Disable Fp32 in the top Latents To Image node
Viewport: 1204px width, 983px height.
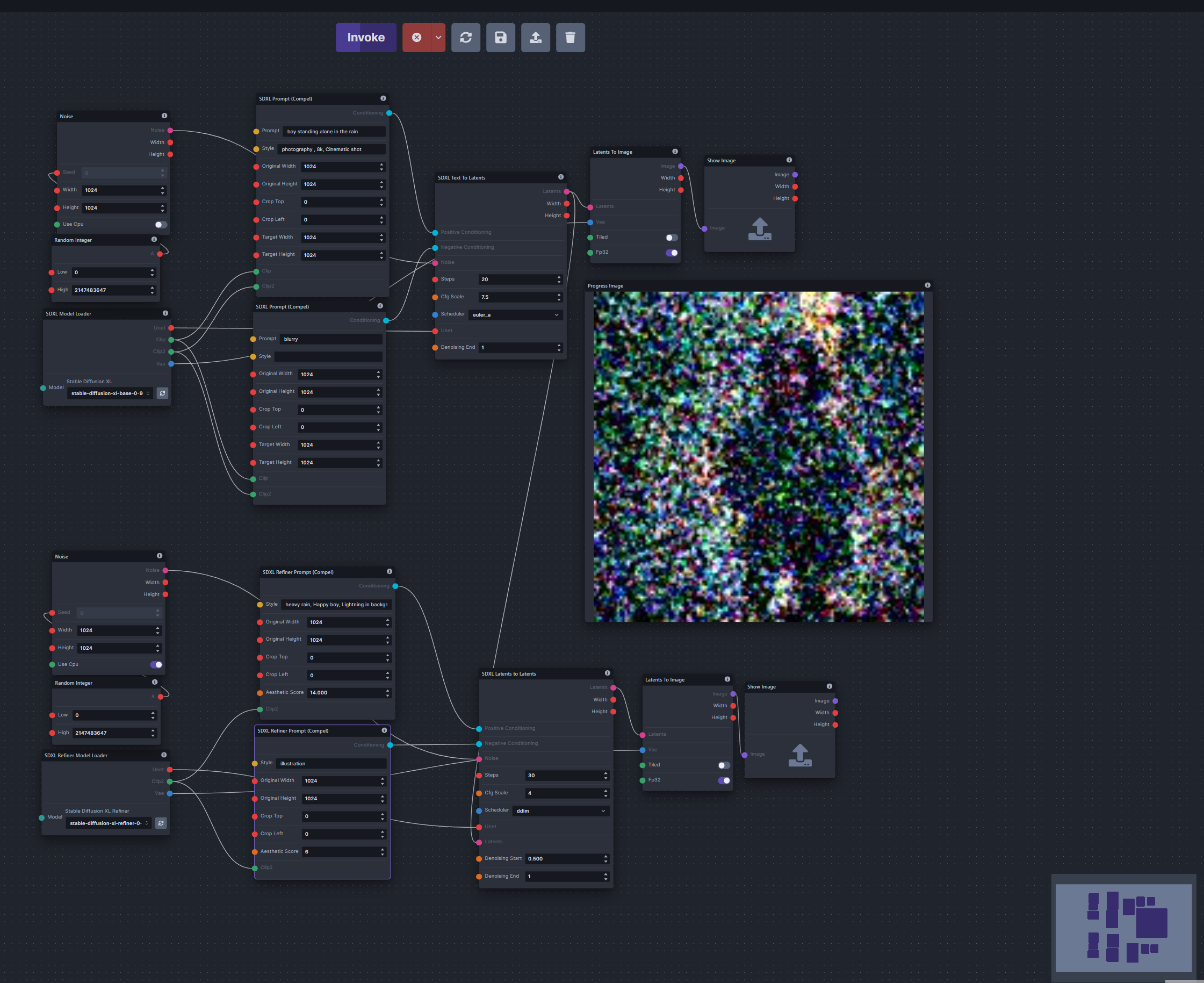[672, 253]
